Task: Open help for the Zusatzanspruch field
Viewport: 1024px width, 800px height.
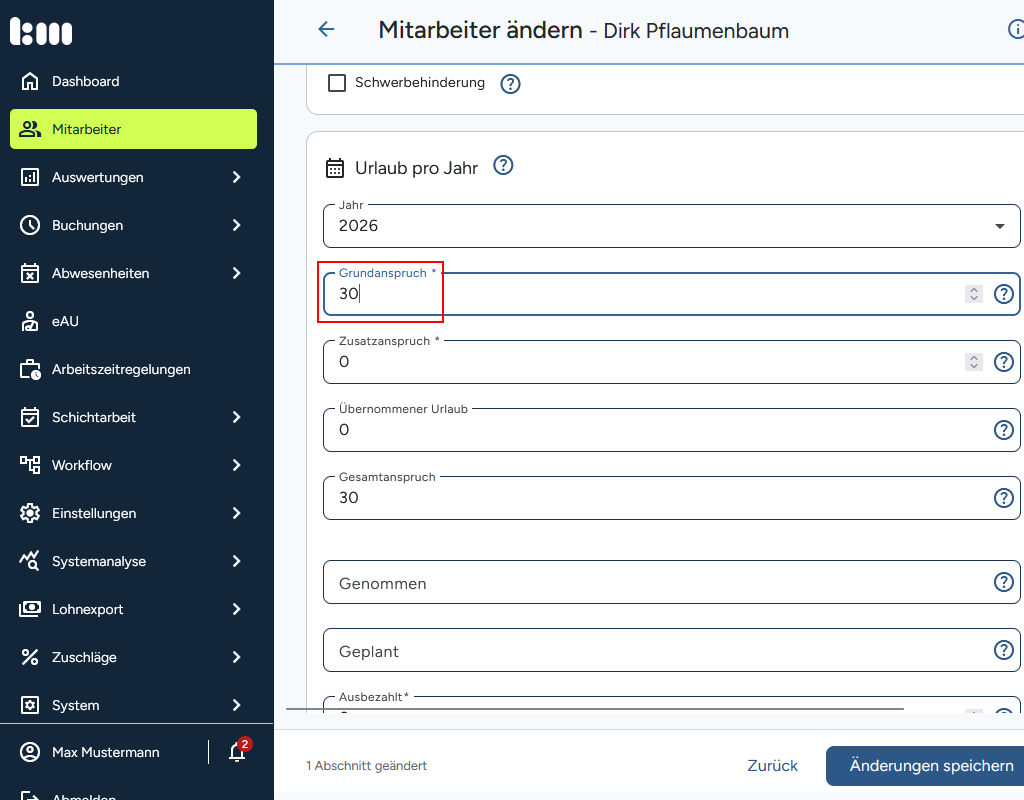Action: (x=1004, y=362)
